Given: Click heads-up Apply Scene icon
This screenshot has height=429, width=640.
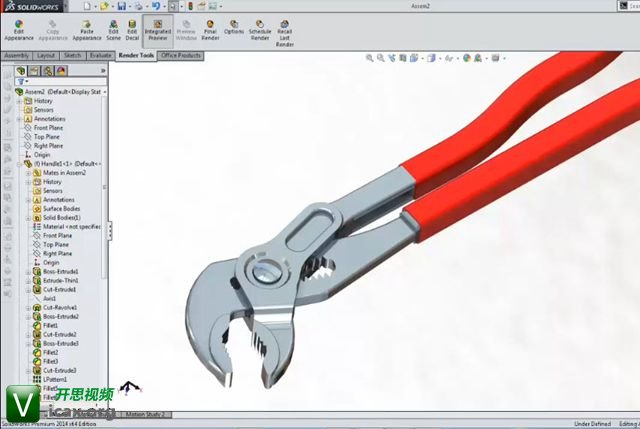Looking at the screenshot, I should tap(478, 58).
